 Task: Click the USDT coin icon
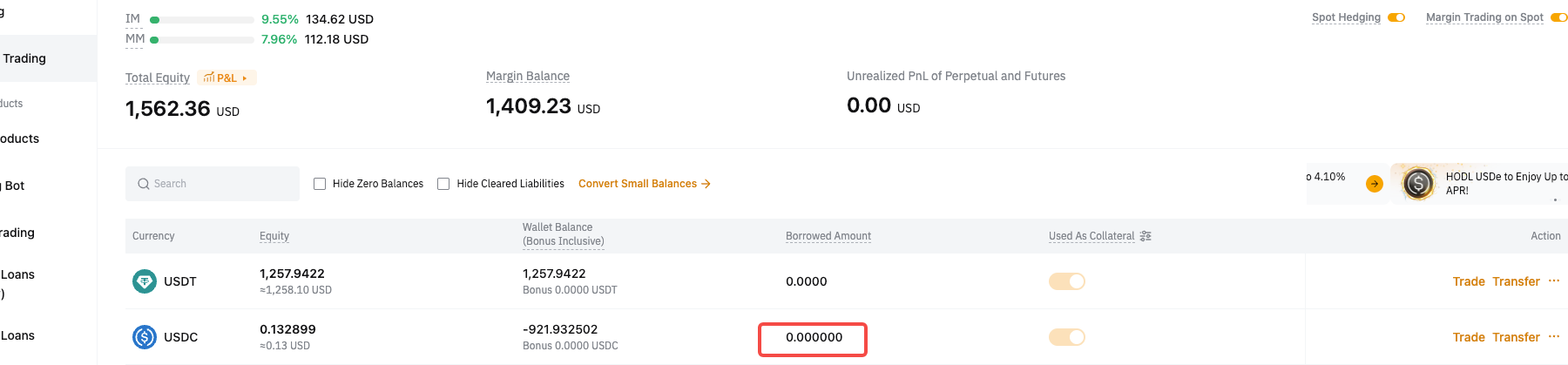[x=144, y=281]
